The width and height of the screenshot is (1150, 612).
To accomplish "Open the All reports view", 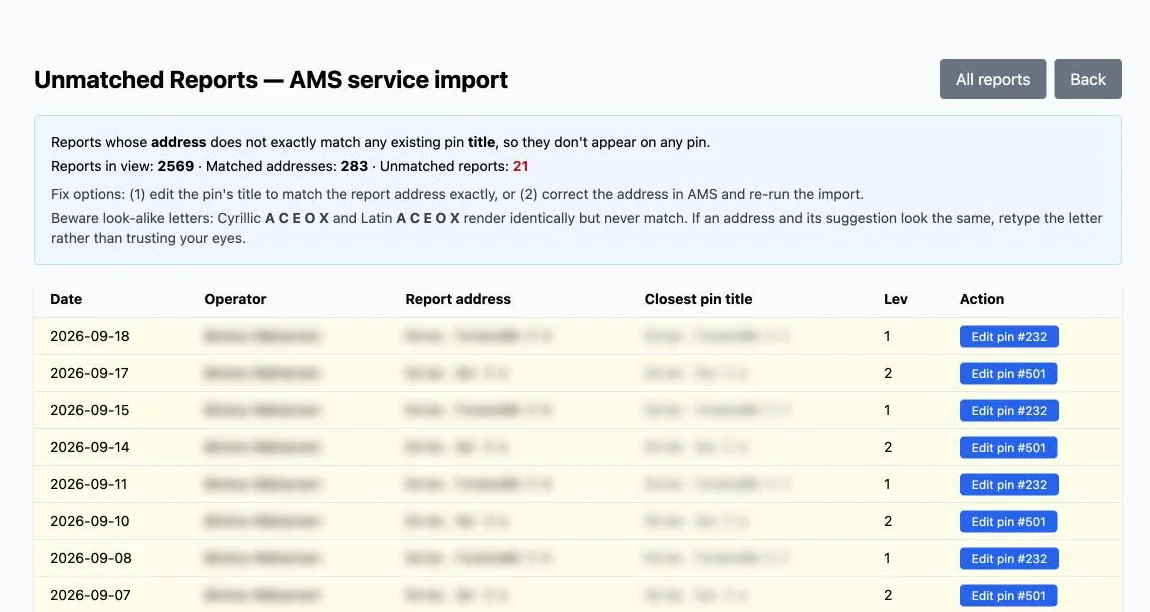I will coord(992,79).
